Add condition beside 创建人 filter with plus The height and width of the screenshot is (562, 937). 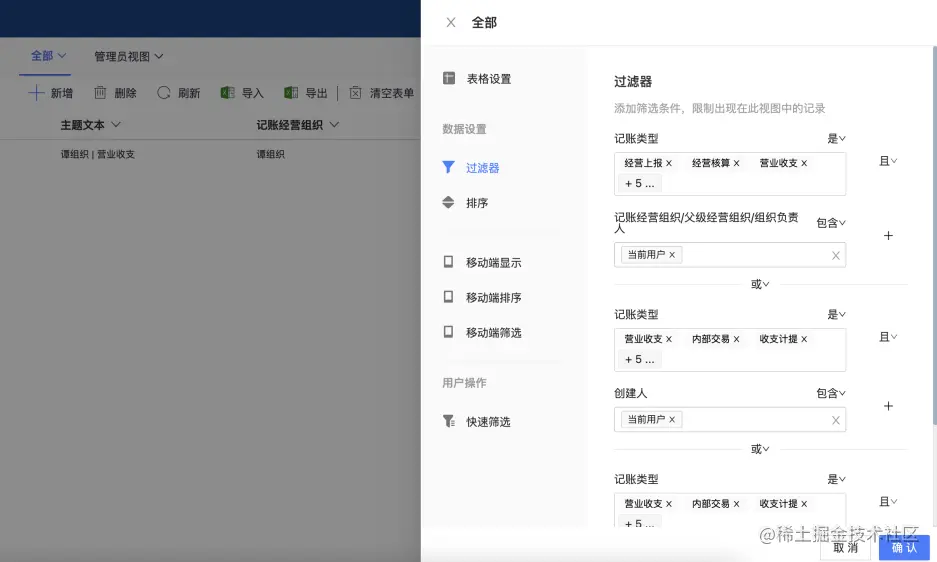point(889,406)
